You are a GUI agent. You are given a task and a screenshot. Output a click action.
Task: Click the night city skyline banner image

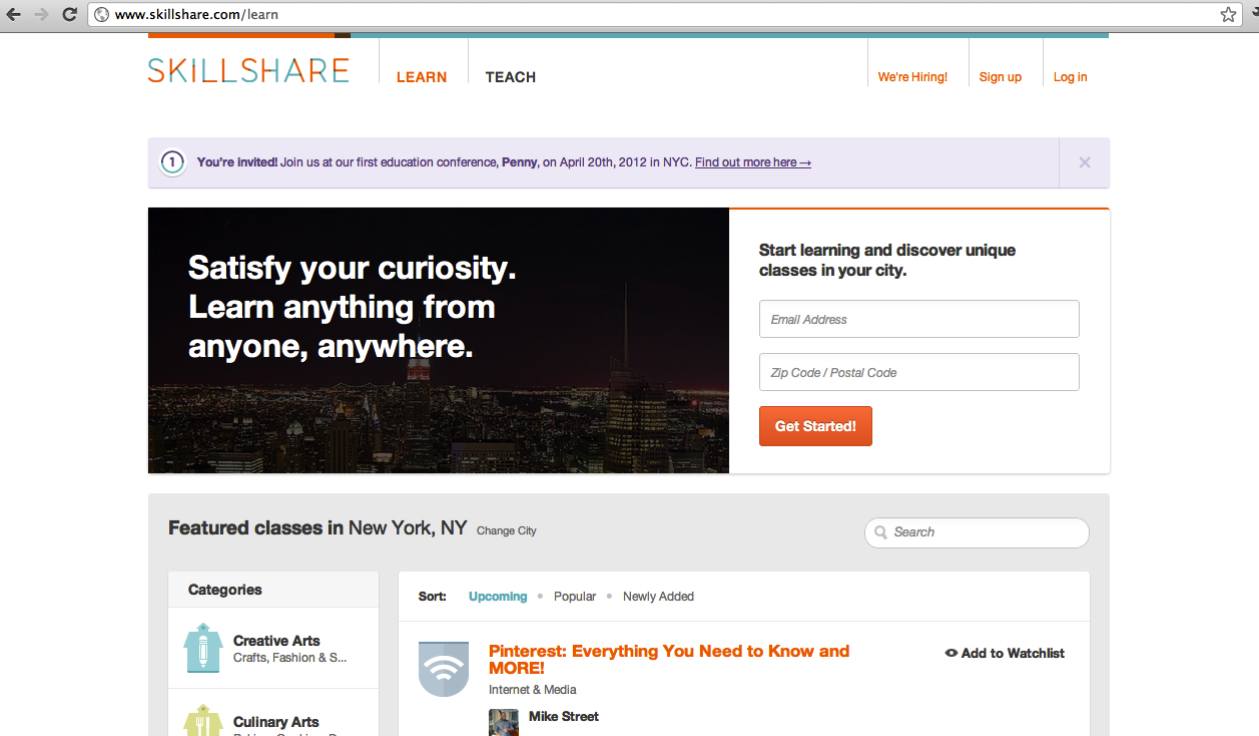(438, 340)
